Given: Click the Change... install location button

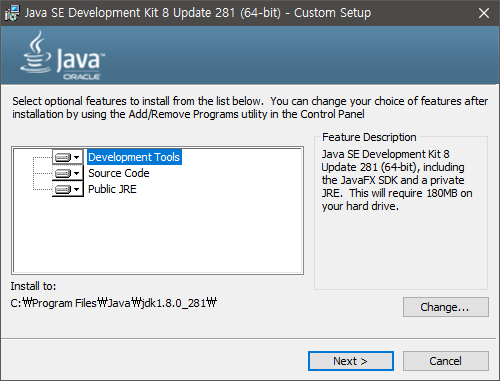Looking at the screenshot, I should (x=446, y=307).
